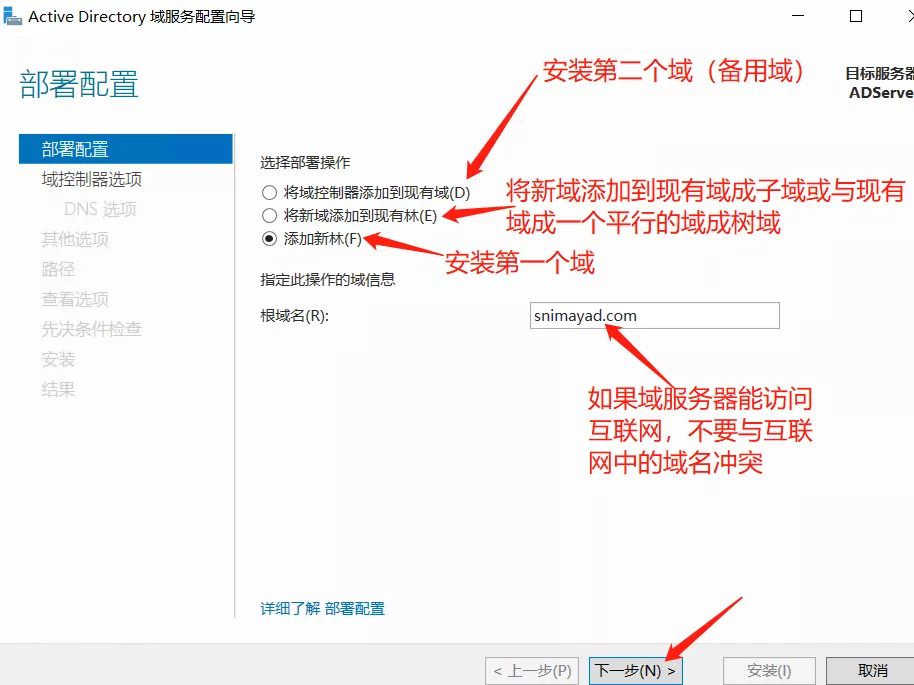
Task: Select 查看选项 in the sidebar
Action: click(x=75, y=299)
